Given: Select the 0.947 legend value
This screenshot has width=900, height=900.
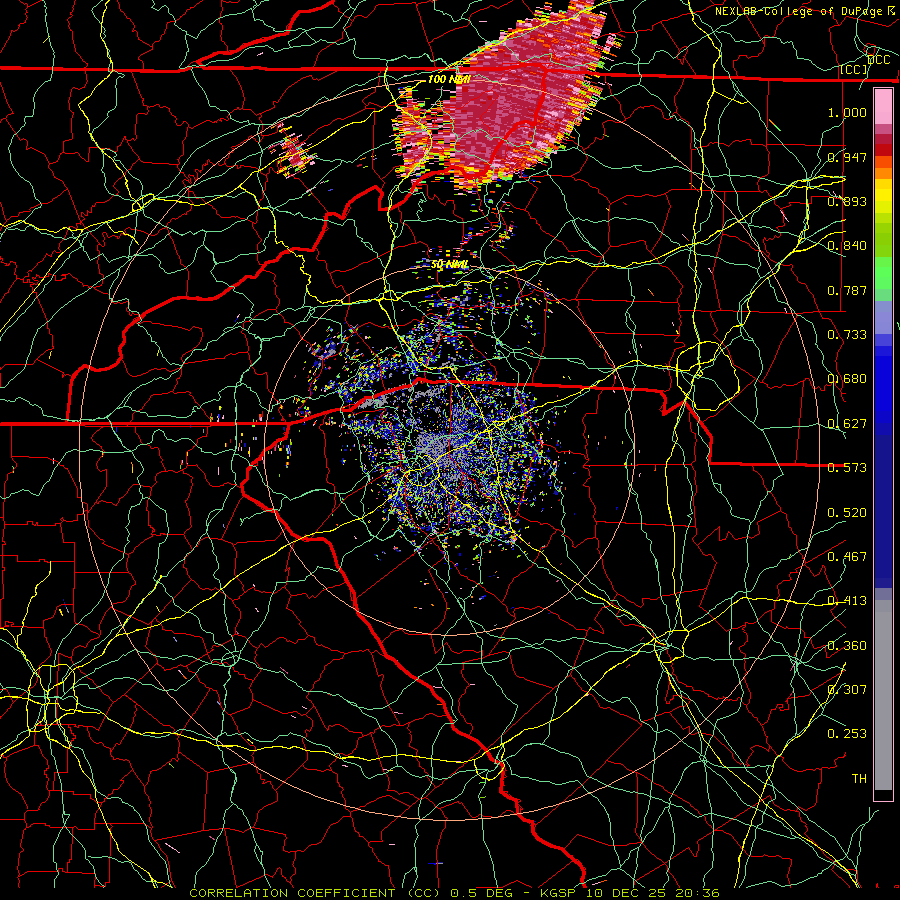Looking at the screenshot, I should click(847, 157).
